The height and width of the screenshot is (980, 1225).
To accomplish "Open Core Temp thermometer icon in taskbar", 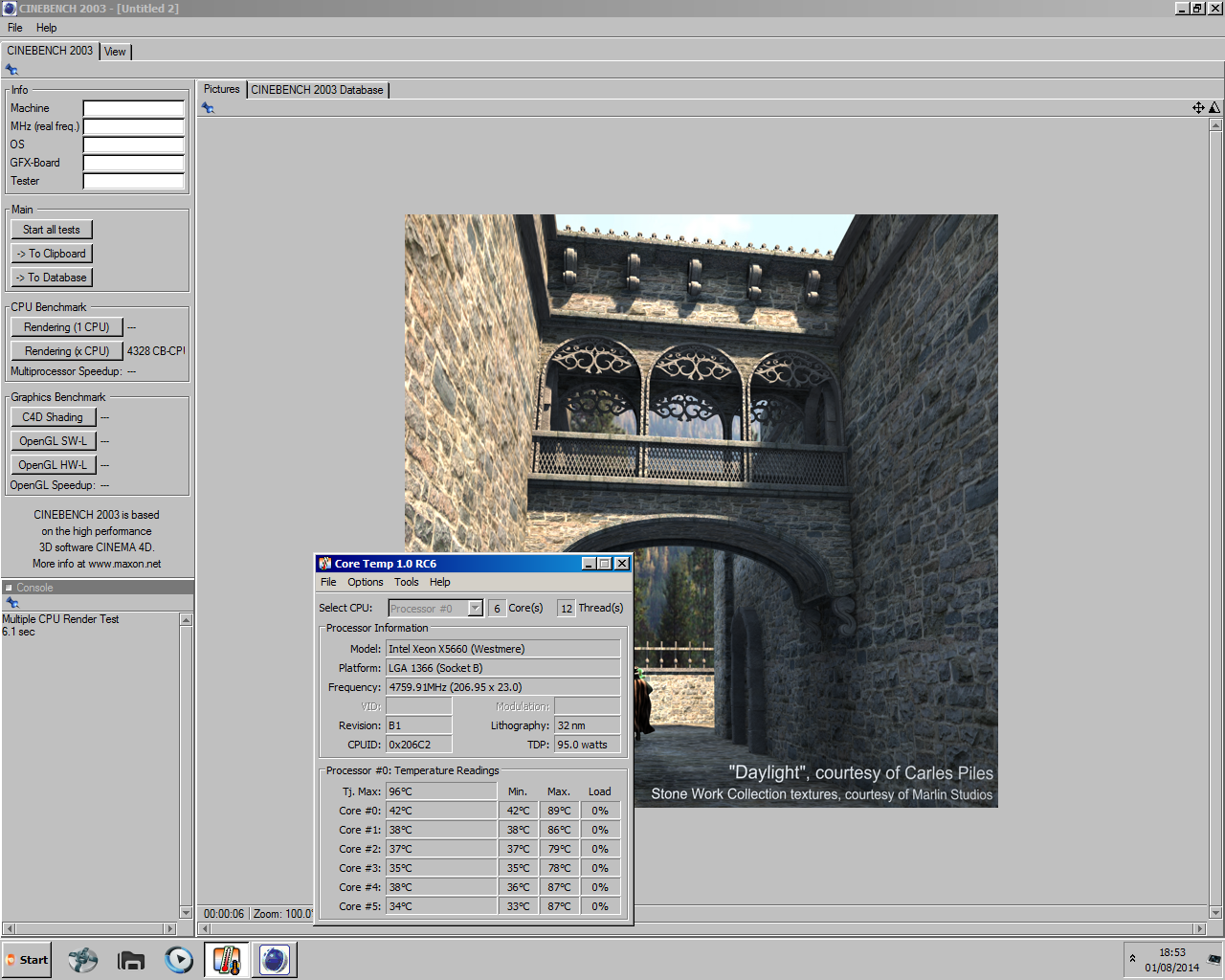I will point(227,960).
